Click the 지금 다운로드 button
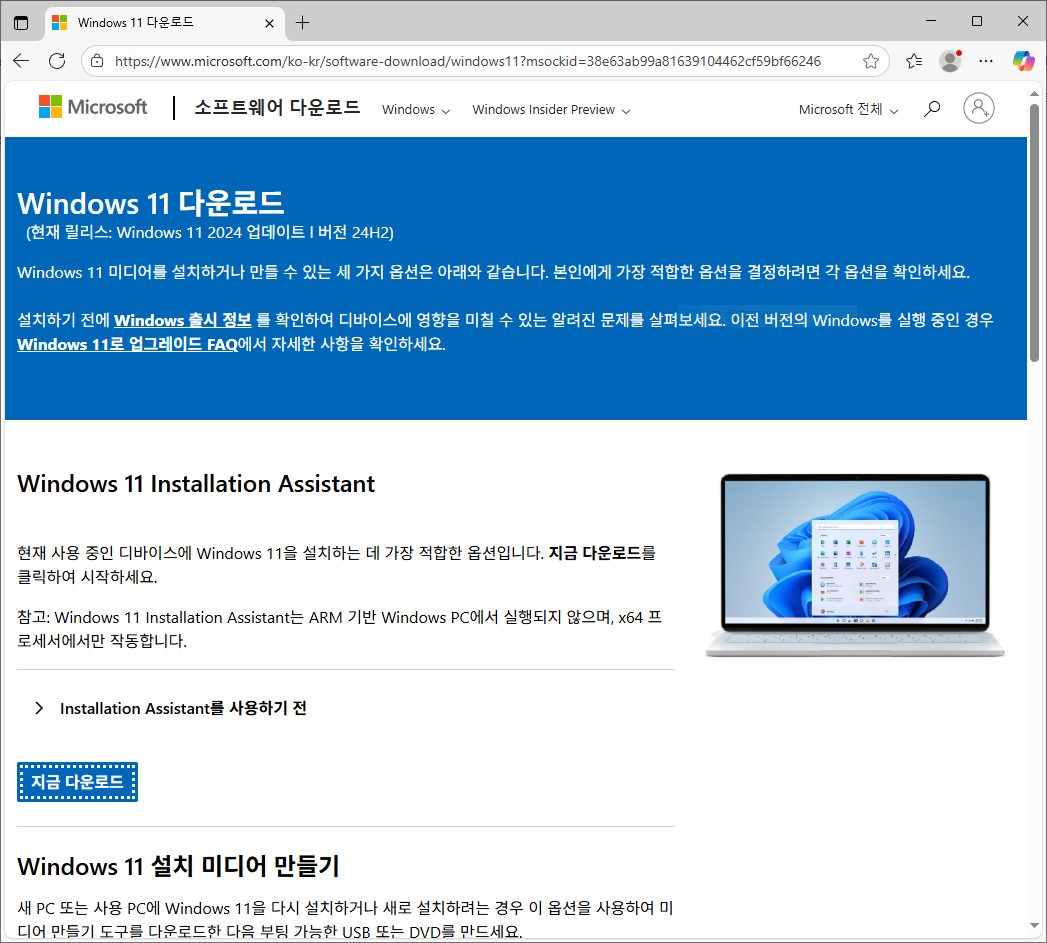 (x=77, y=782)
